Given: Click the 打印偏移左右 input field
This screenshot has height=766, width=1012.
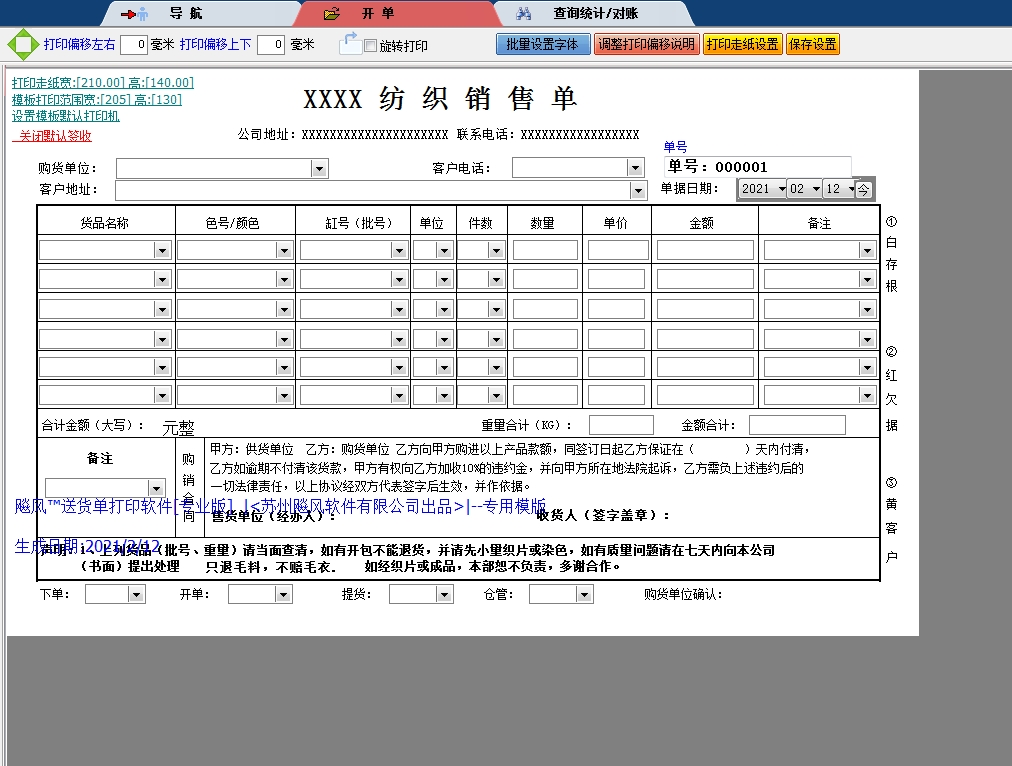Looking at the screenshot, I should click(x=133, y=44).
